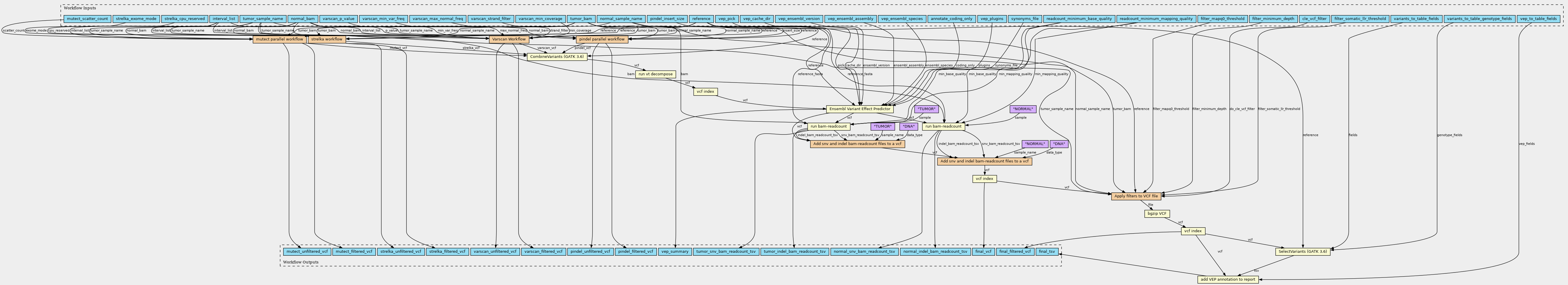The width and height of the screenshot is (1568, 285).
Task: Click the run vt decompose step
Action: coord(656,74)
